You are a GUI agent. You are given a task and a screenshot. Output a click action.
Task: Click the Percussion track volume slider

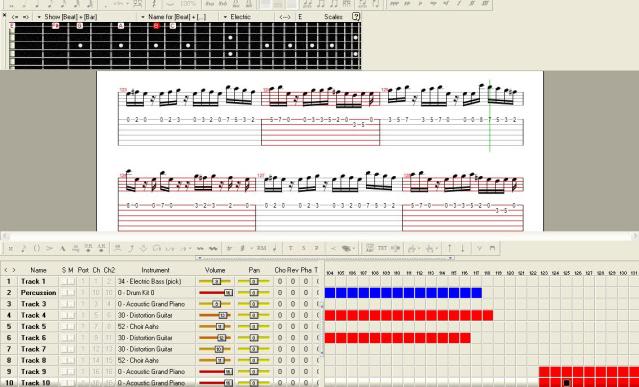(x=215, y=293)
